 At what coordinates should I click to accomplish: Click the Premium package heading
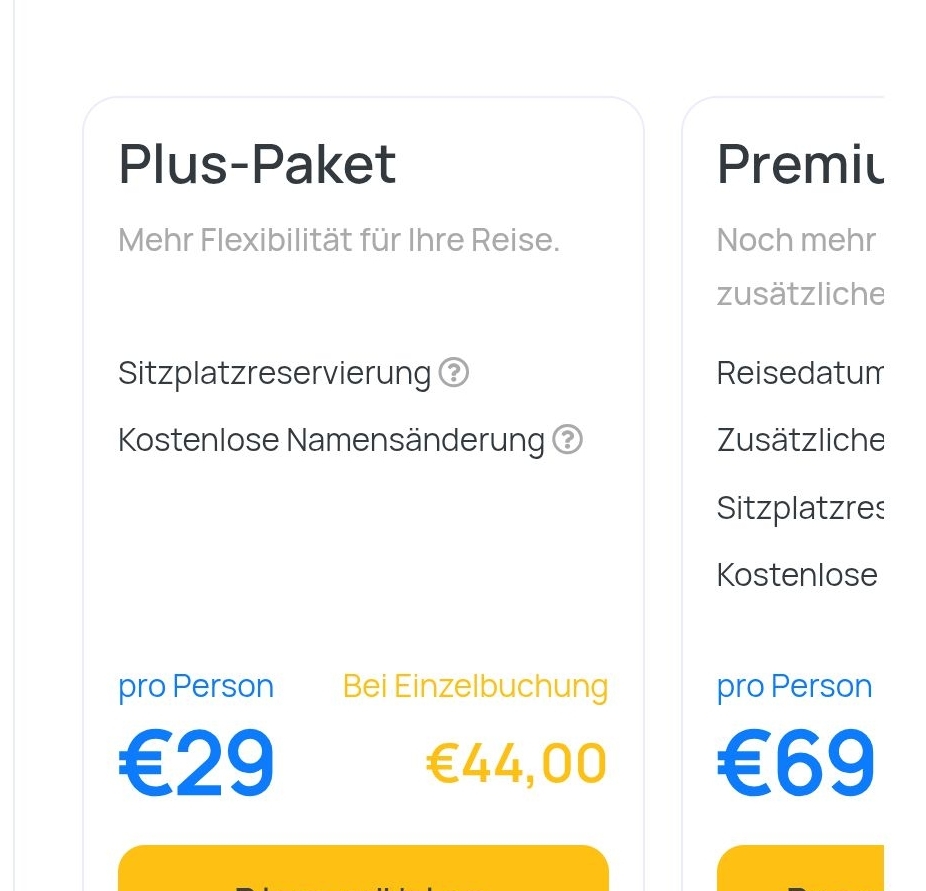(800, 164)
